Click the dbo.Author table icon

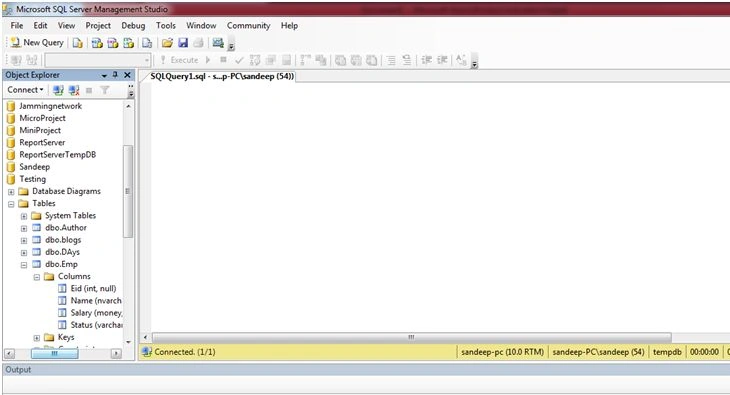(x=36, y=228)
